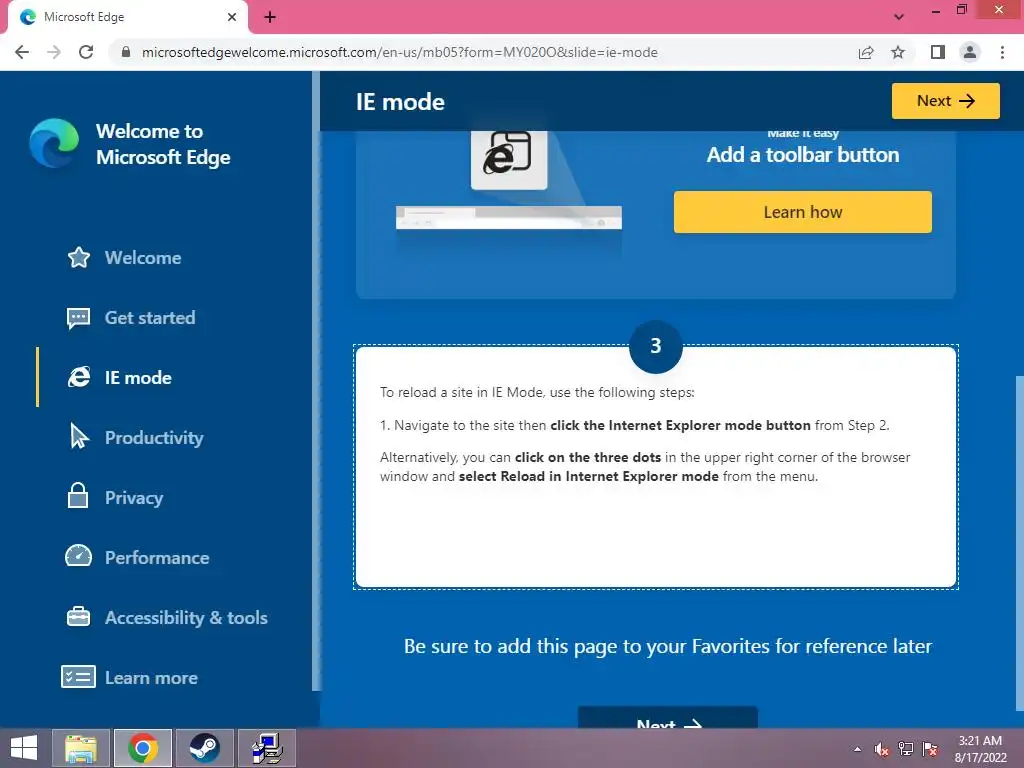View site security lock icon
The height and width of the screenshot is (768, 1024).
click(x=126, y=52)
